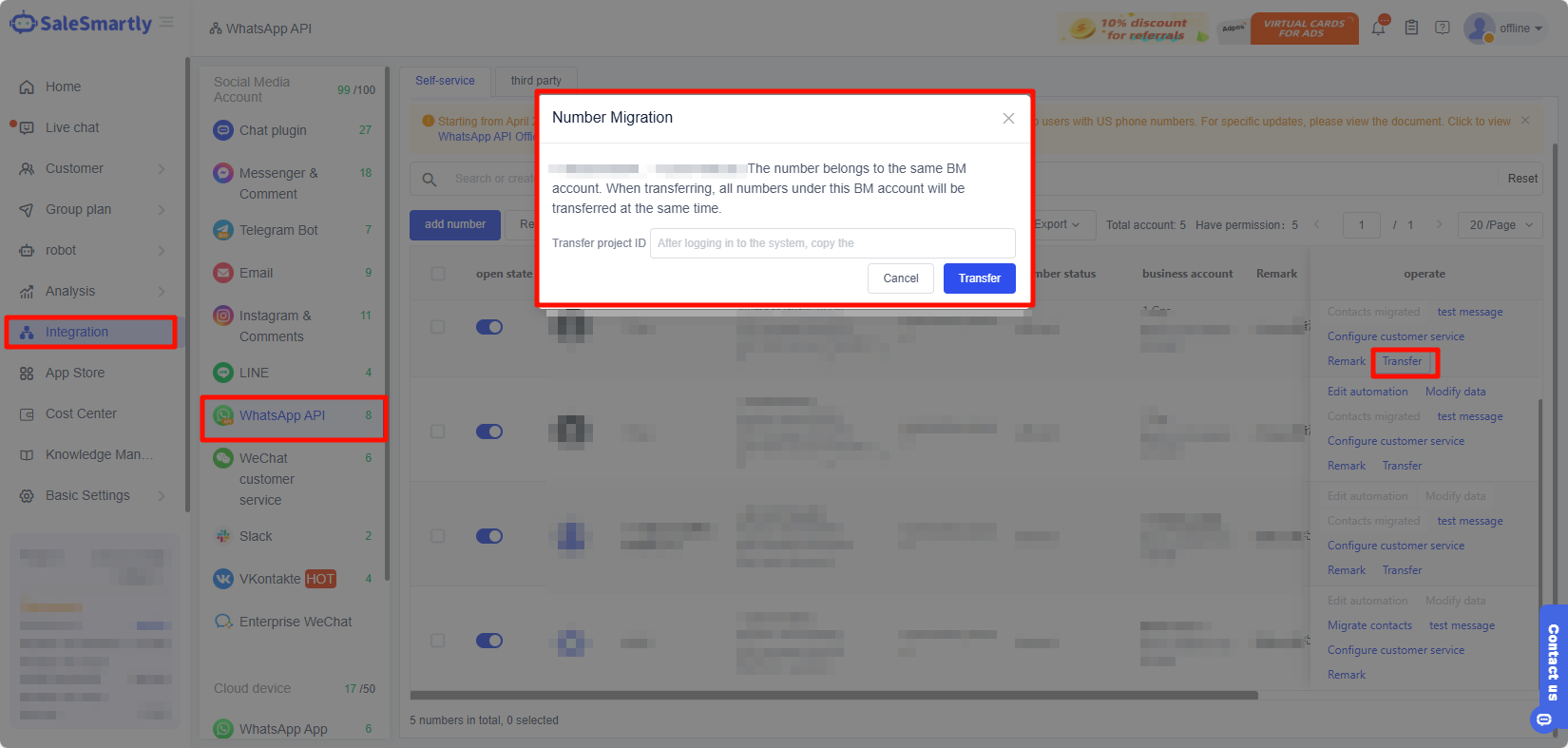Screen dimensions: 1568x748
Task: Toggle the first row open state switch
Action: coord(489,327)
